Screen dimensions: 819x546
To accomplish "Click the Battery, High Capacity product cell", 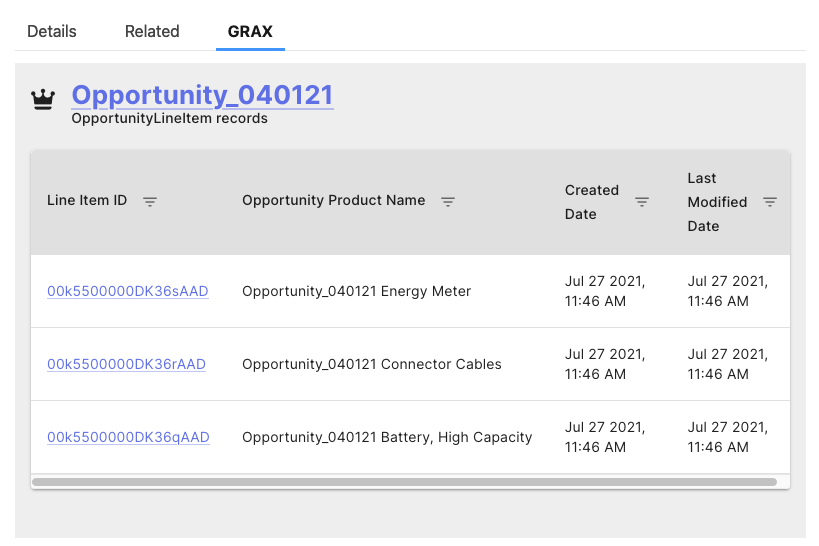I will pos(387,437).
